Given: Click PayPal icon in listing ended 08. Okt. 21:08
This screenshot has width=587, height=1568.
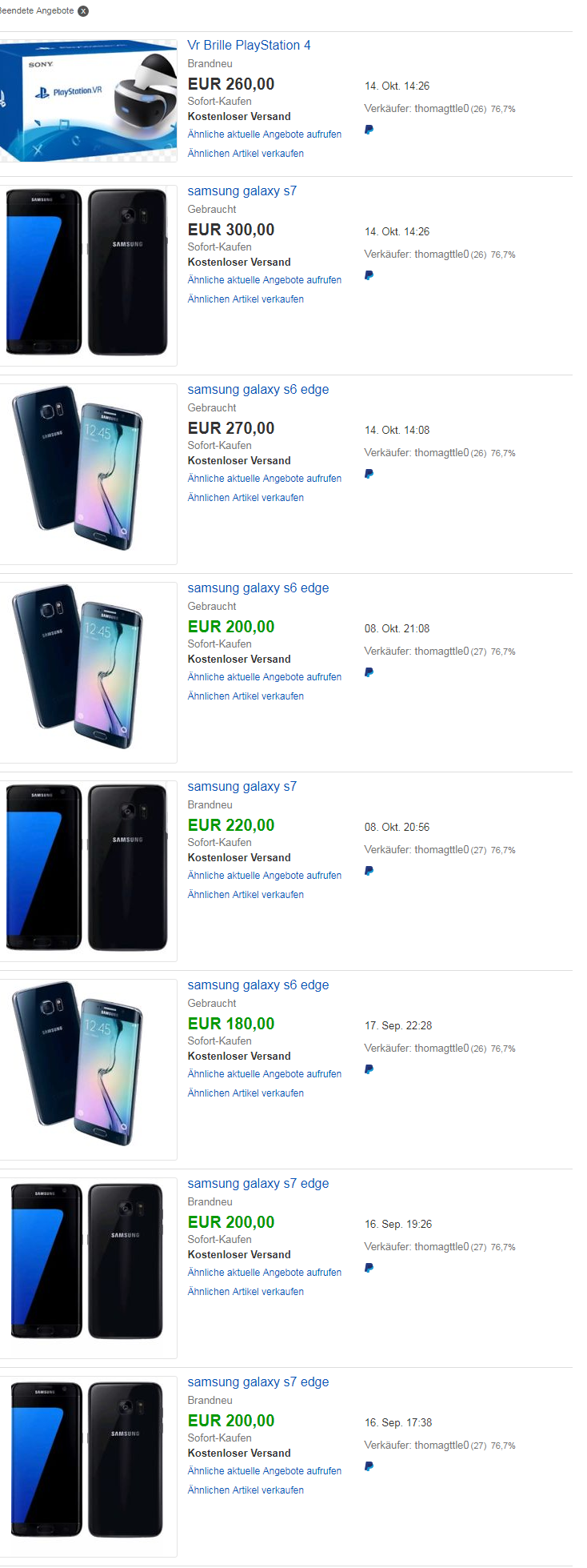Looking at the screenshot, I should (369, 672).
